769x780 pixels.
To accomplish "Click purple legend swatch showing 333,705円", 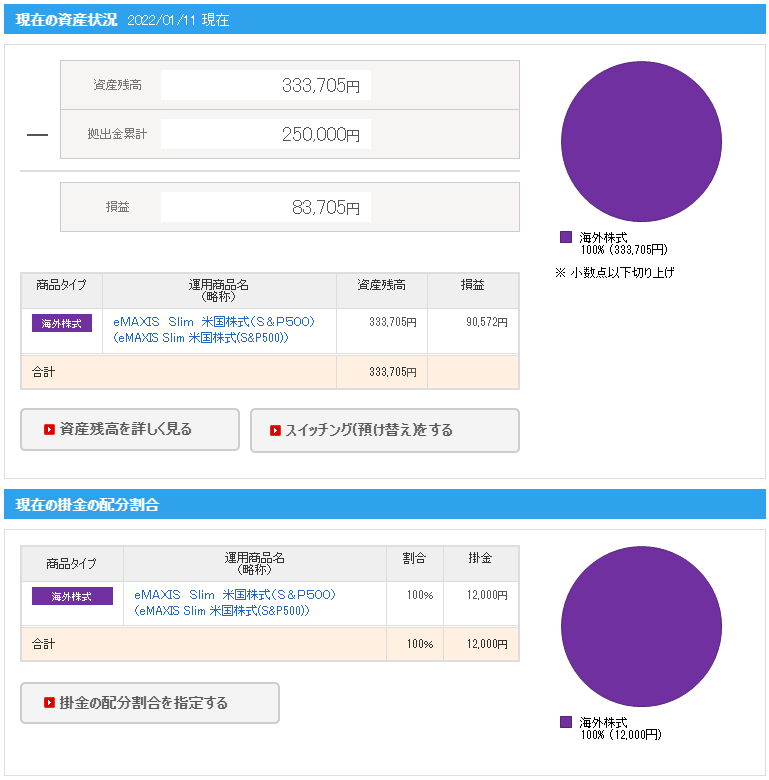I will (x=566, y=237).
